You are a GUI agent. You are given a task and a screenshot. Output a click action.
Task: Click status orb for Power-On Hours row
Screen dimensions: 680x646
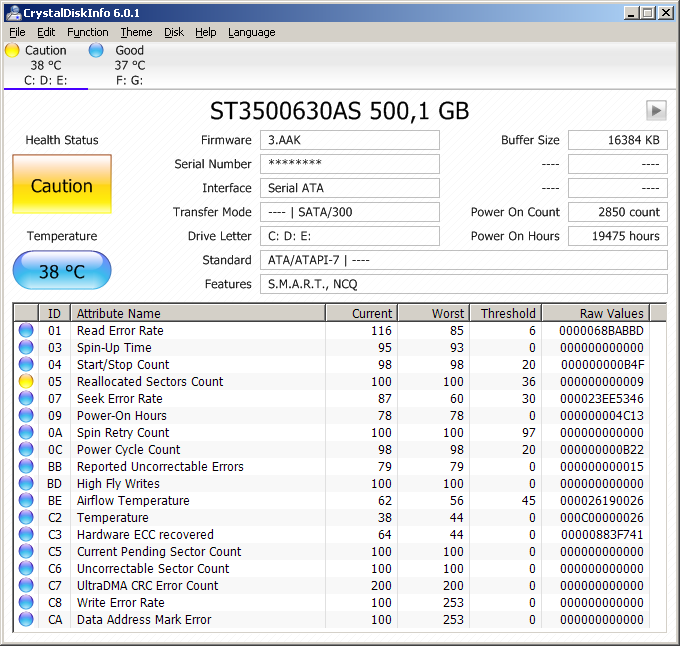pos(26,415)
